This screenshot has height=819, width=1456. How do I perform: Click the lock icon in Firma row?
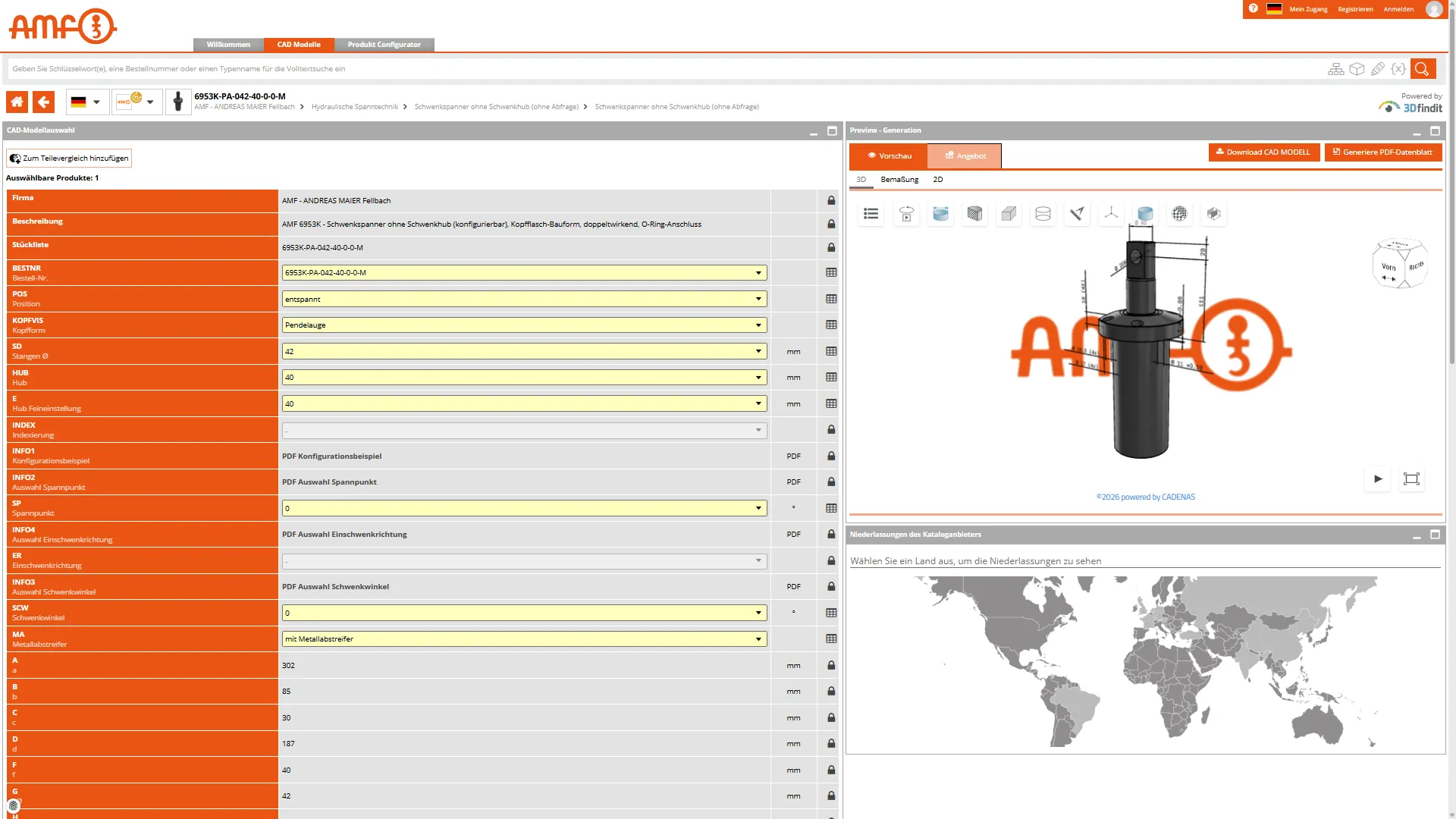[831, 201]
